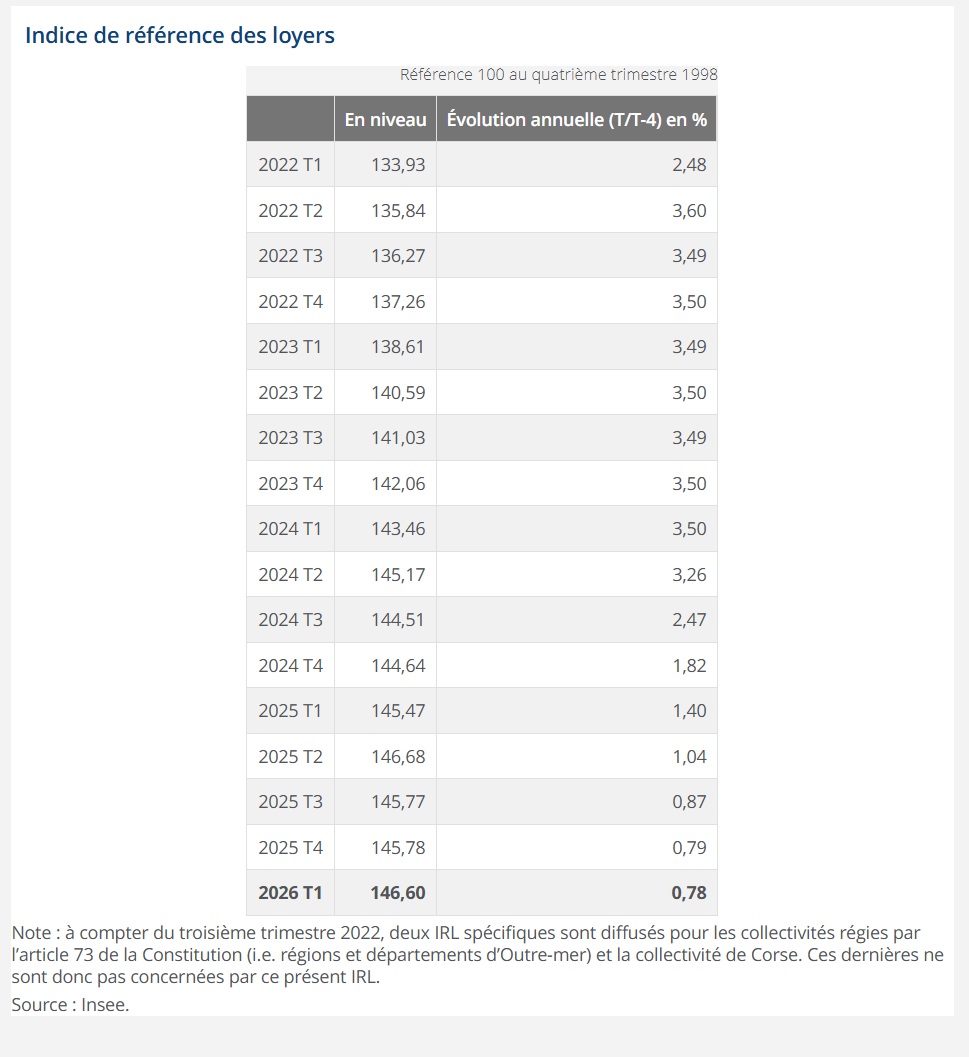Select the 1,82 change for 2024 T4
The image size is (969, 1057).
(689, 665)
